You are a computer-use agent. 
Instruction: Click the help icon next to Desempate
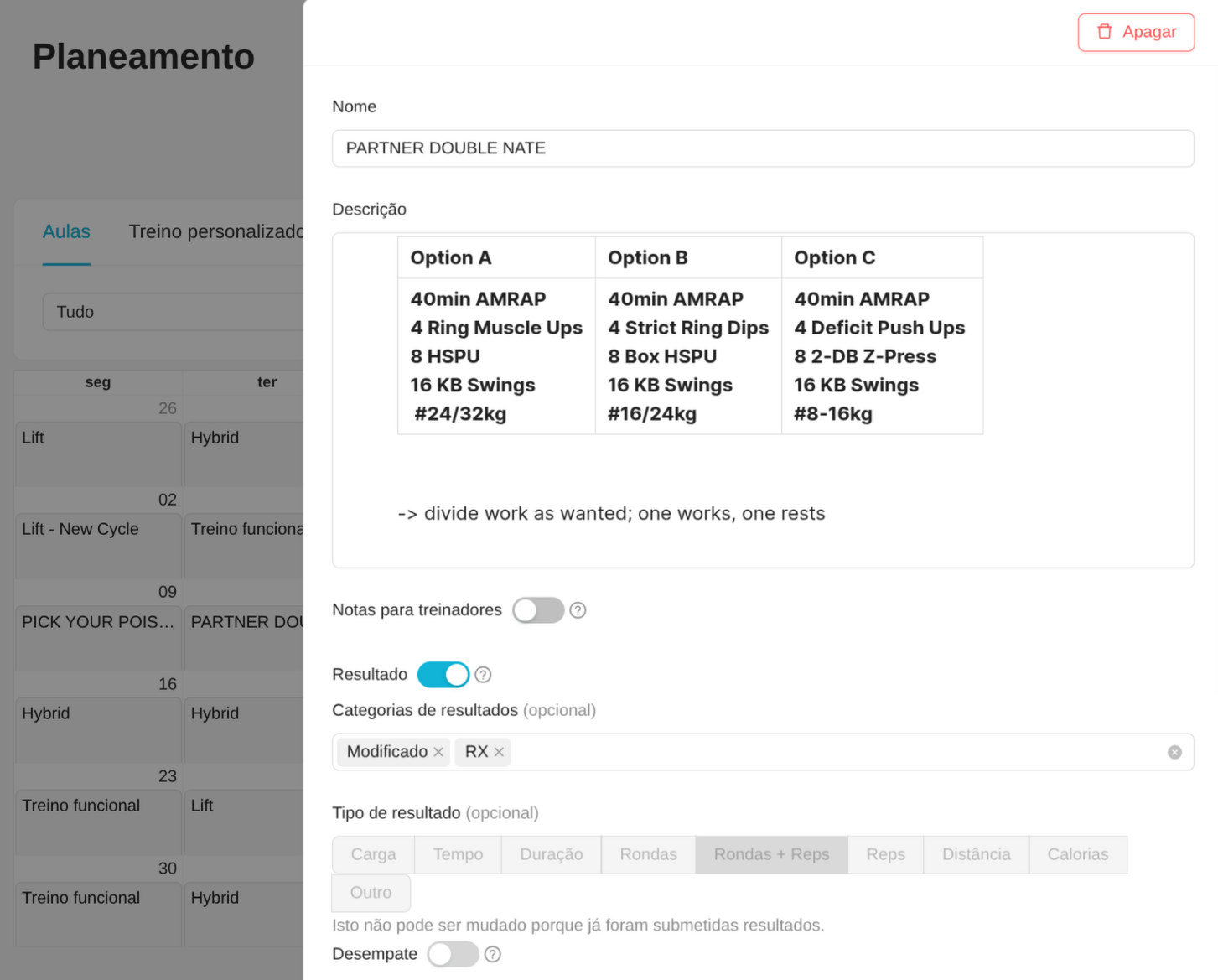493,954
